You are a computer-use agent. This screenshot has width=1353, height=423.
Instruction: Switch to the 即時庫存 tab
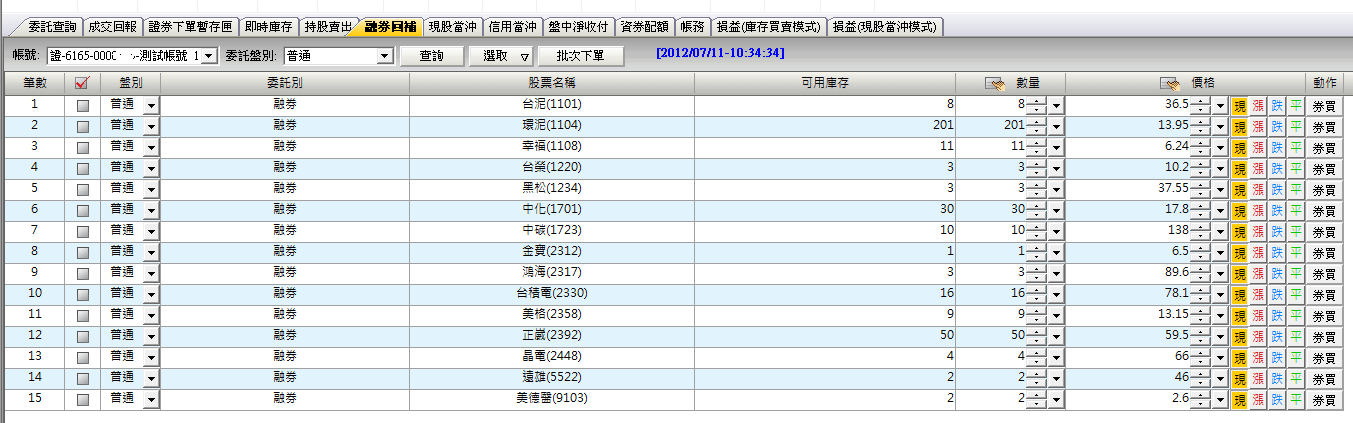coord(270,27)
